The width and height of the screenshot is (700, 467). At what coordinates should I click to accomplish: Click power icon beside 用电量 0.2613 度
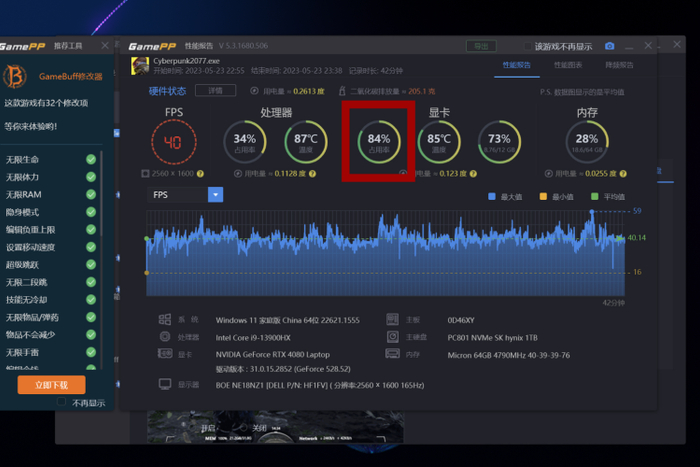point(254,91)
